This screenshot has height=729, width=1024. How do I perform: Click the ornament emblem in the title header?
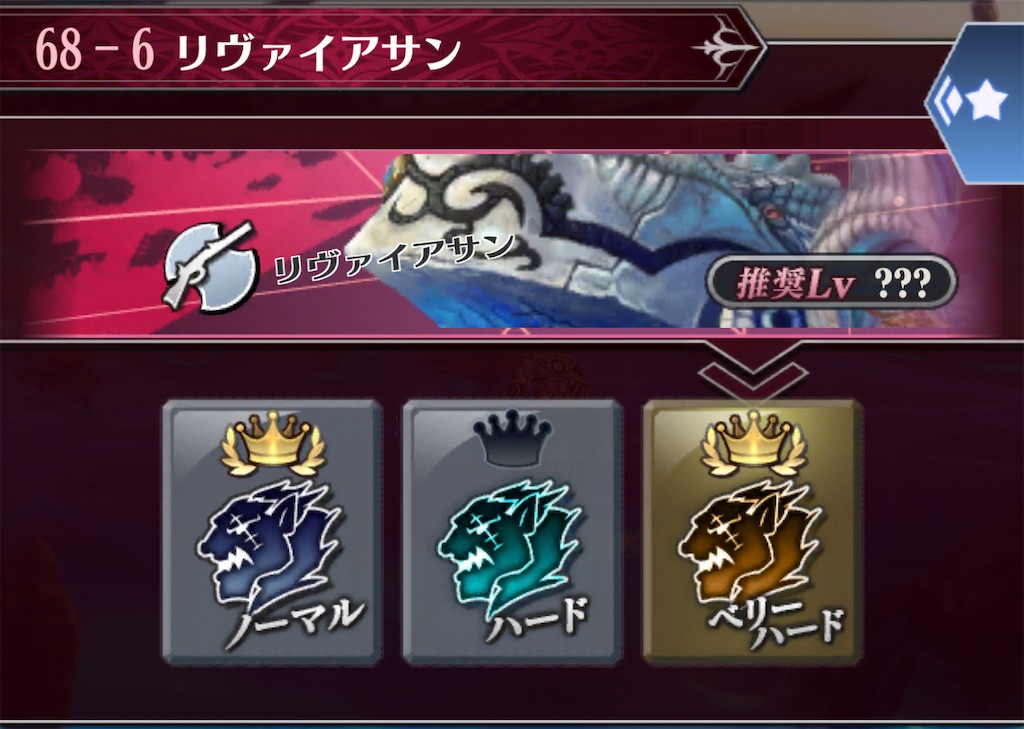pyautogui.click(x=726, y=48)
